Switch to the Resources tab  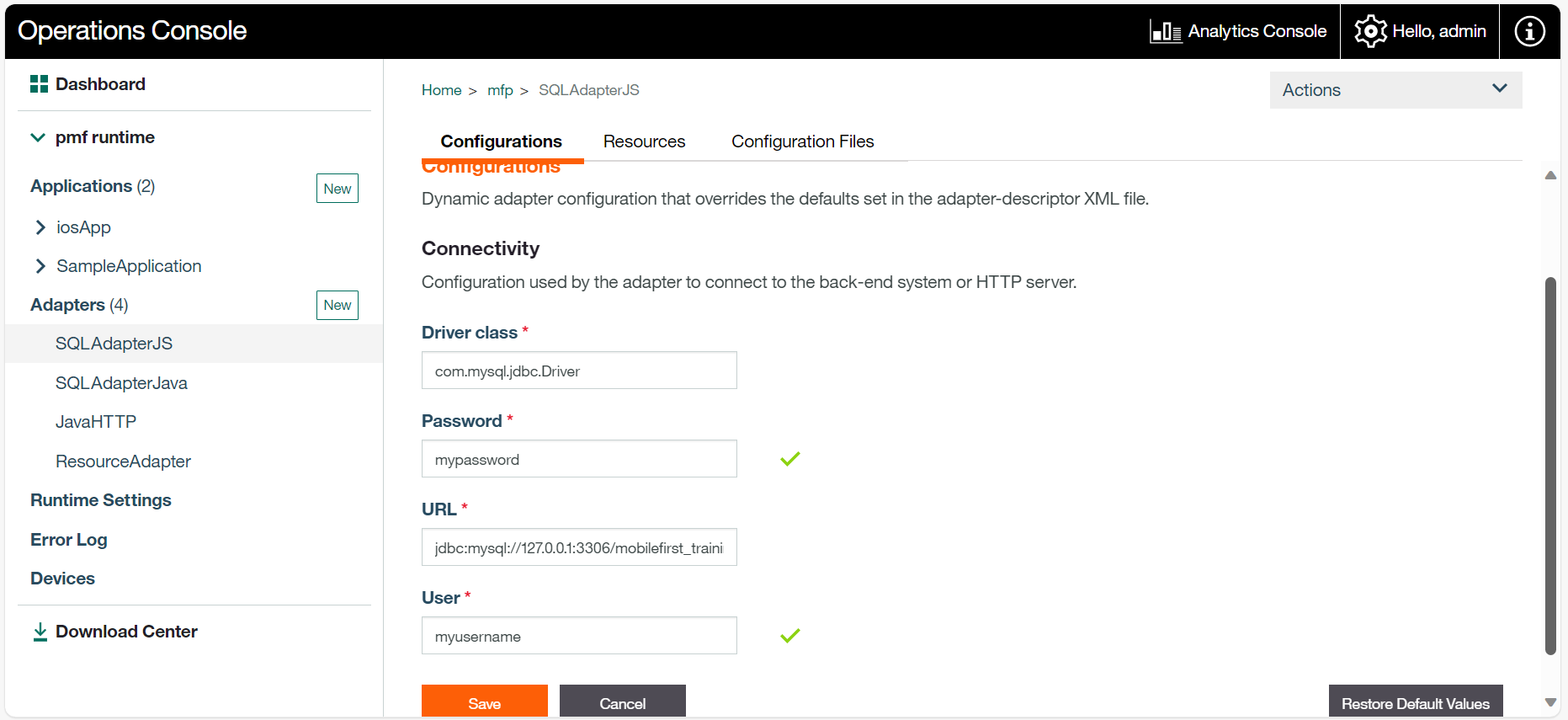pos(644,141)
